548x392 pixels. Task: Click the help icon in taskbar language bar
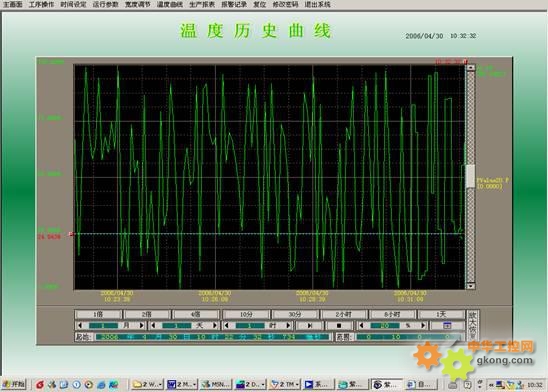[467, 385]
